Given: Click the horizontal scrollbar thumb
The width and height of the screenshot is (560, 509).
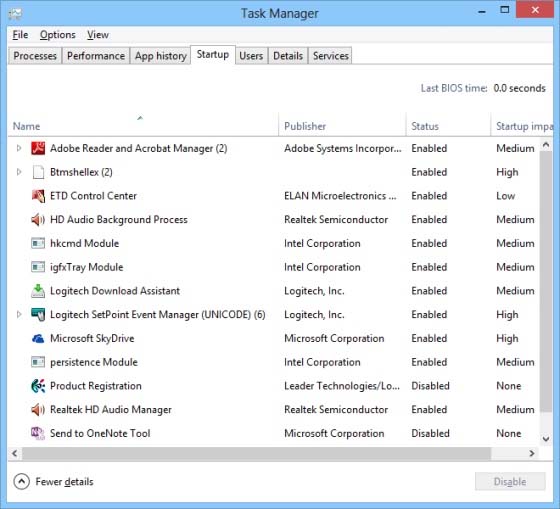Looking at the screenshot, I should pyautogui.click(x=256, y=453).
